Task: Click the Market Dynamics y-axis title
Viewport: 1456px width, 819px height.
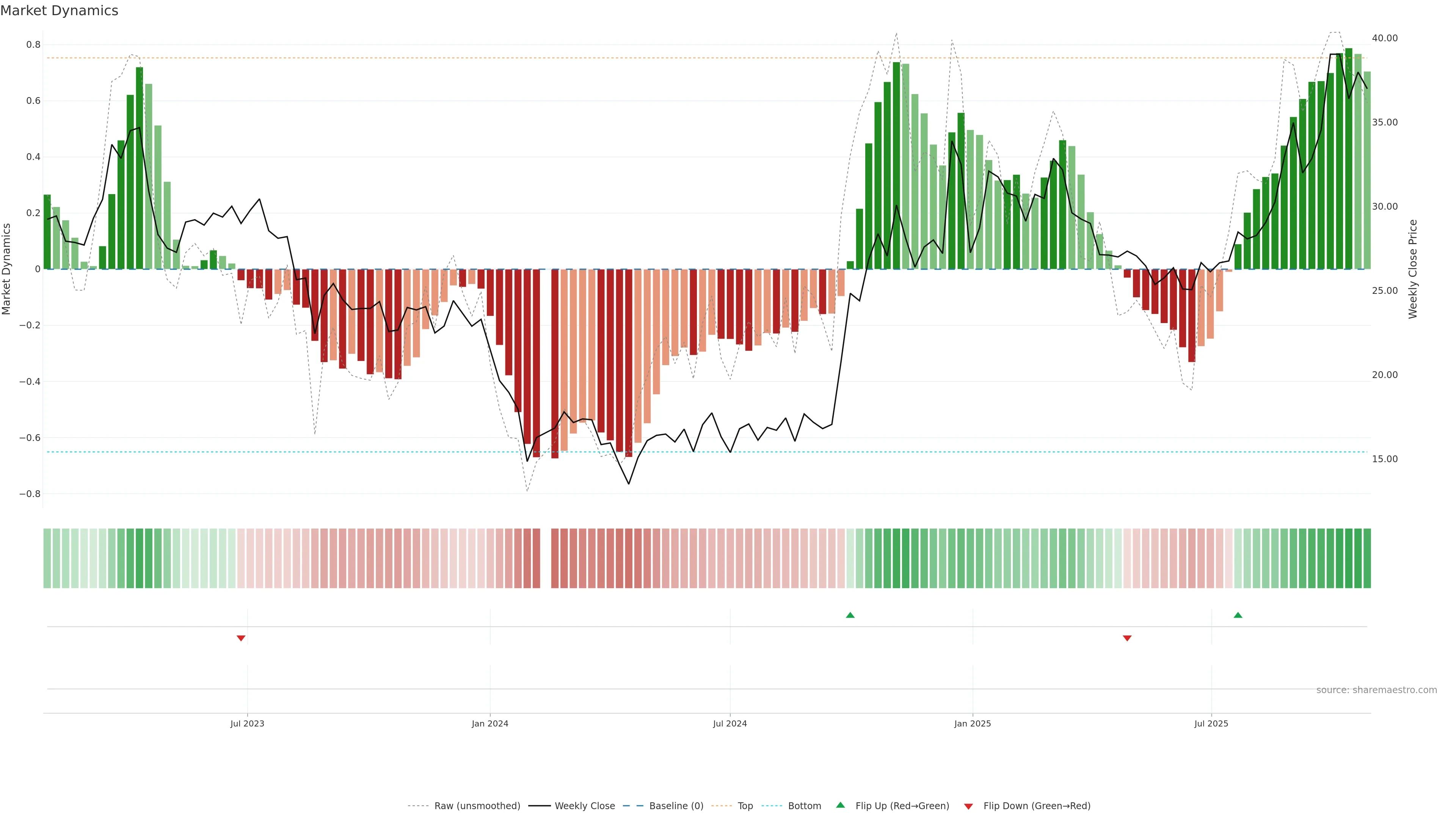Action: click(7, 269)
